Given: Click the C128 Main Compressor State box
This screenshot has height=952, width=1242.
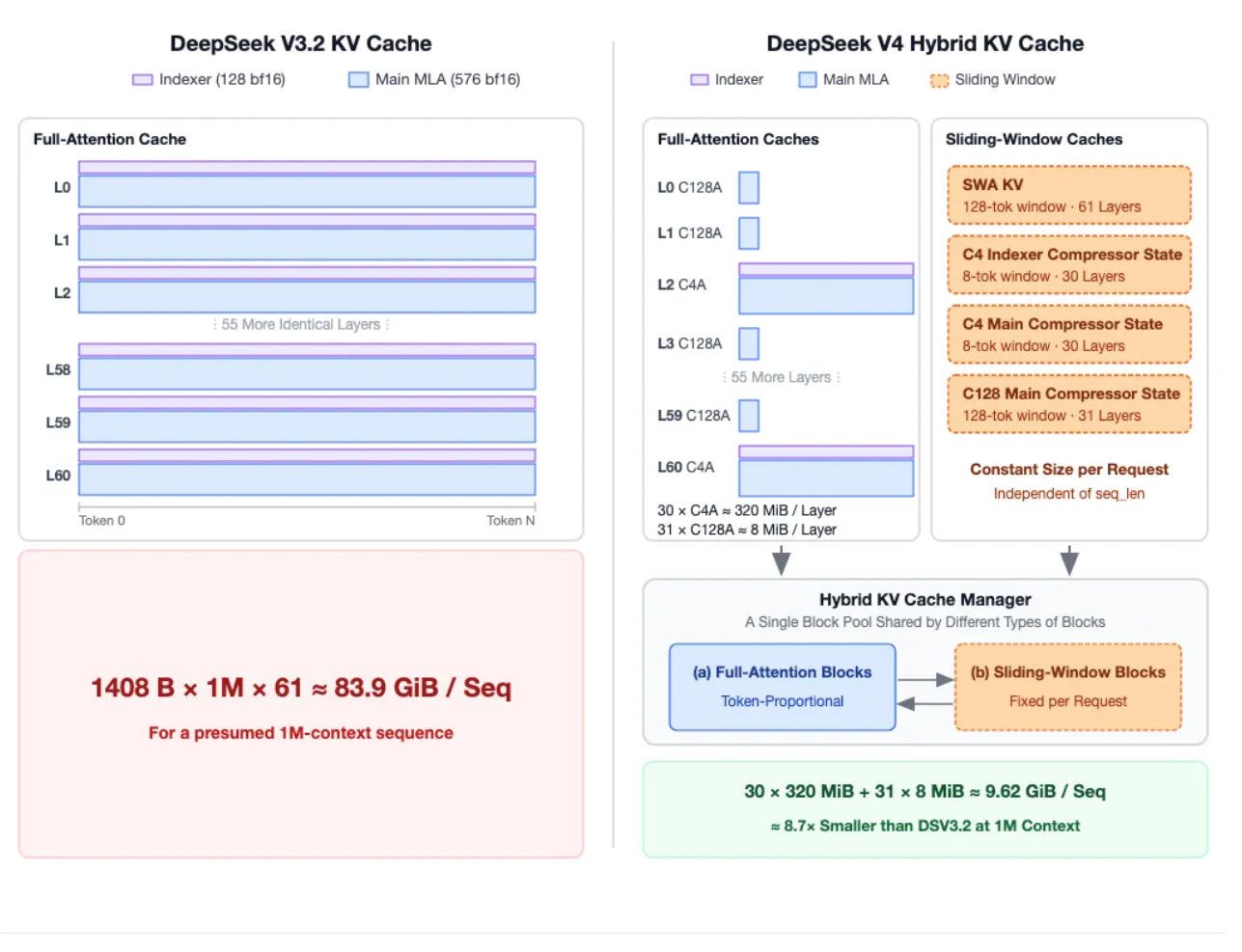Looking at the screenshot, I should coord(1069,404).
